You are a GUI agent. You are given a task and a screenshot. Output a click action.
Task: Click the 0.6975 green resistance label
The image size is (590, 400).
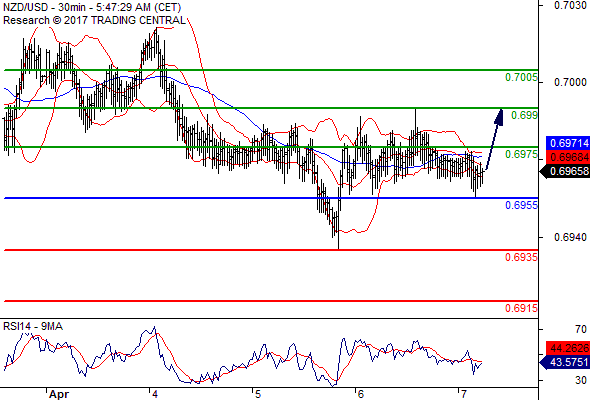521,154
